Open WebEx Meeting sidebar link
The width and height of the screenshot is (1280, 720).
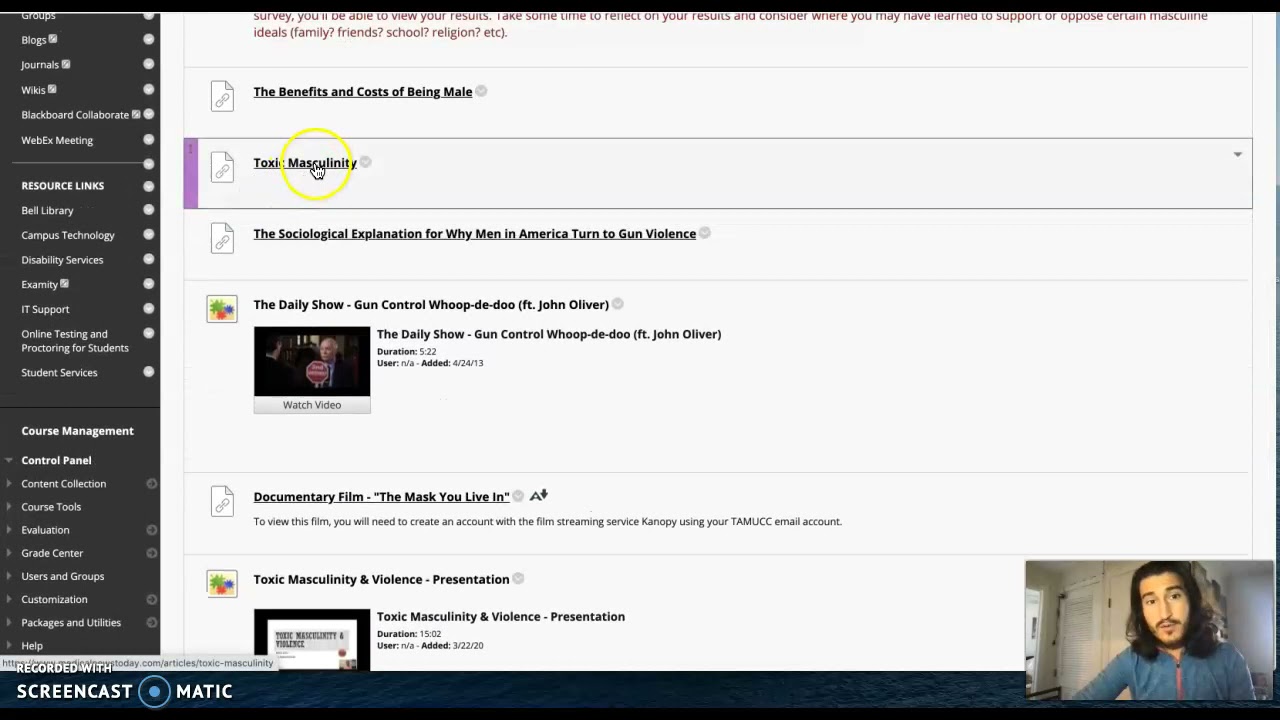[x=57, y=140]
